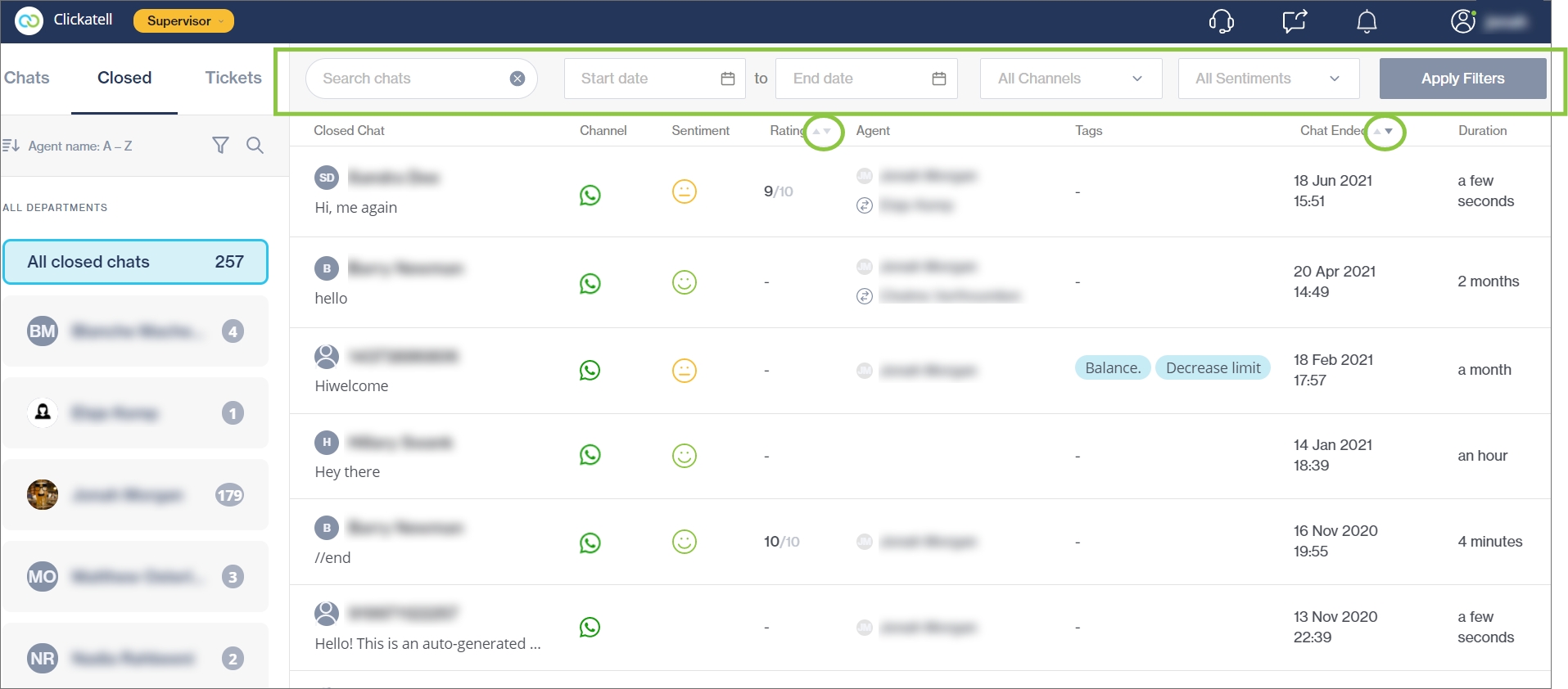1568x689 pixels.
Task: Open the notifications bell
Action: (x=1367, y=21)
